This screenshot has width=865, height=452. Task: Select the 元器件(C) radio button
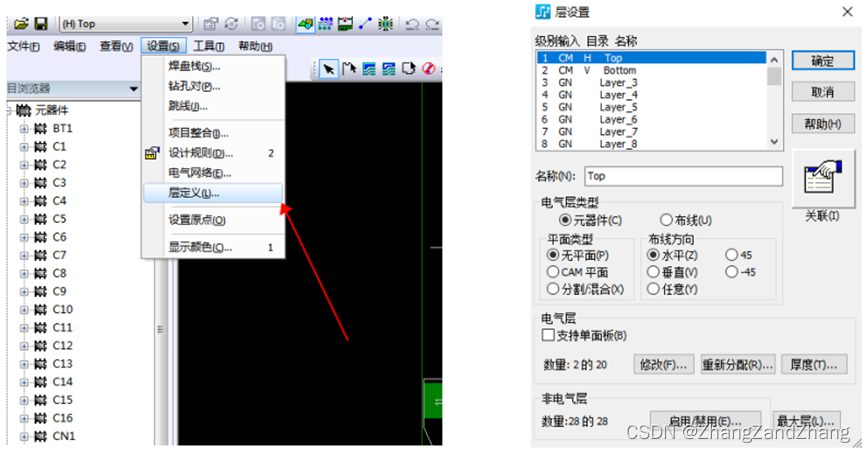[x=564, y=220]
